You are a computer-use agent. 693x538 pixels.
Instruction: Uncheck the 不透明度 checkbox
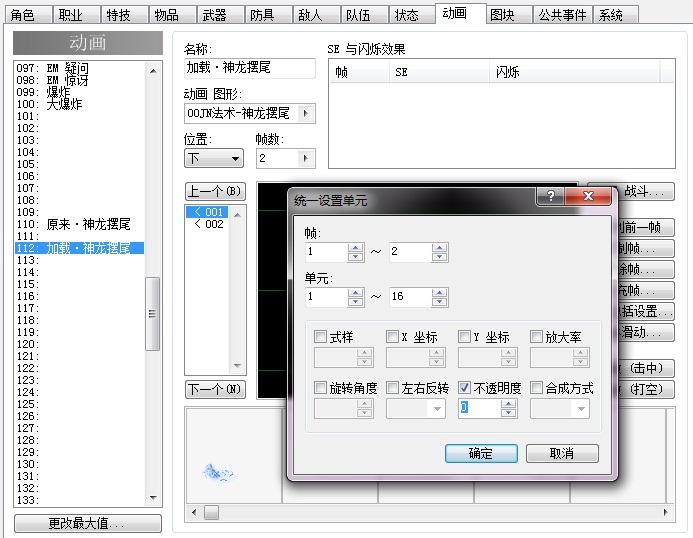pos(465,388)
